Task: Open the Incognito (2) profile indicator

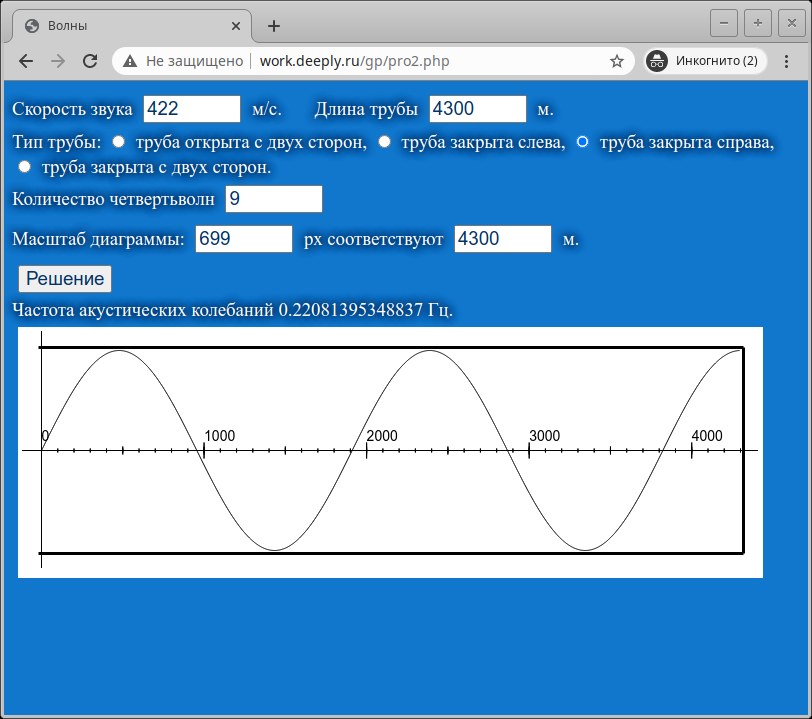Action: click(x=704, y=61)
